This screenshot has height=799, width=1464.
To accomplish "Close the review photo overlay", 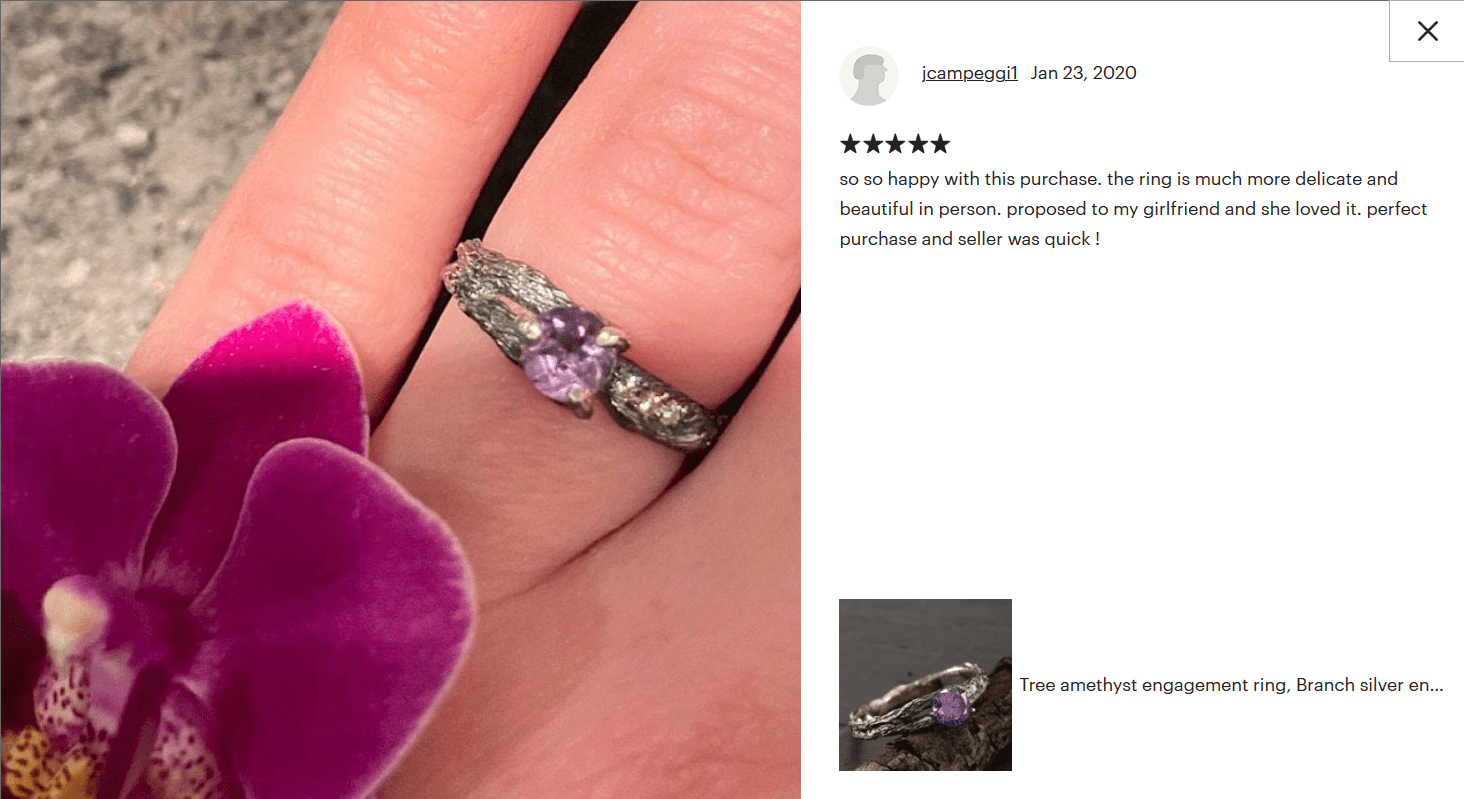I will click(x=1427, y=31).
